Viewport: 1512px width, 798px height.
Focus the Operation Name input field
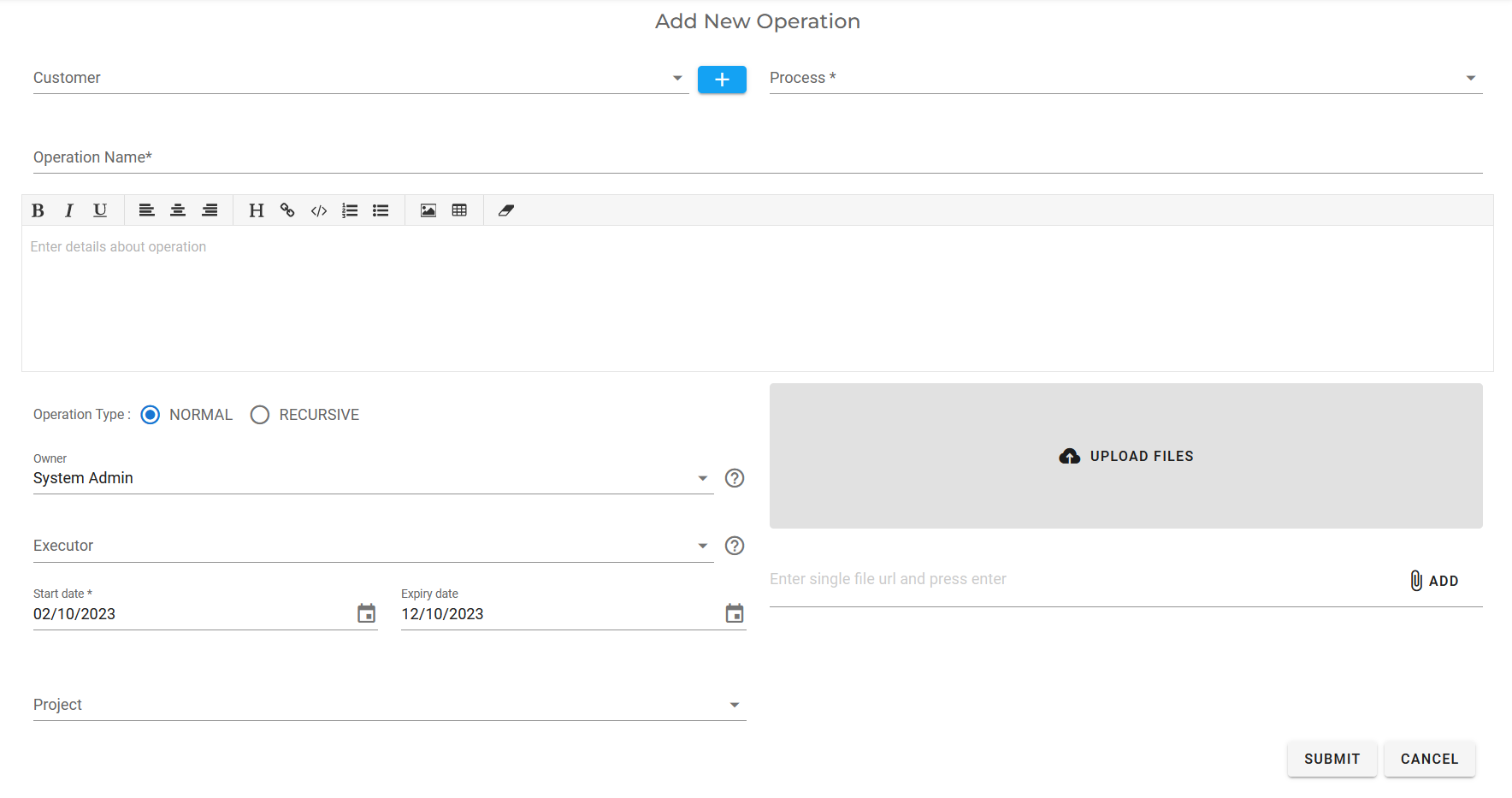(x=757, y=158)
